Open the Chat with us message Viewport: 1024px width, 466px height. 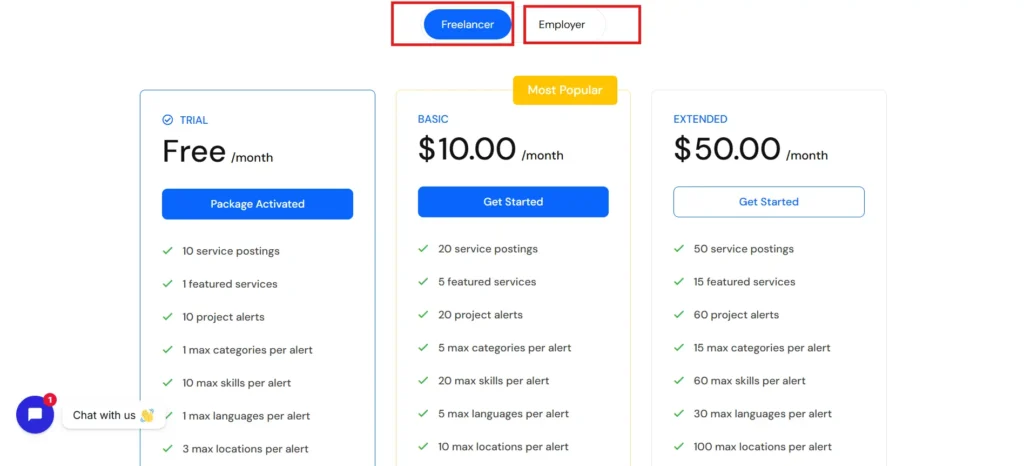click(104, 415)
